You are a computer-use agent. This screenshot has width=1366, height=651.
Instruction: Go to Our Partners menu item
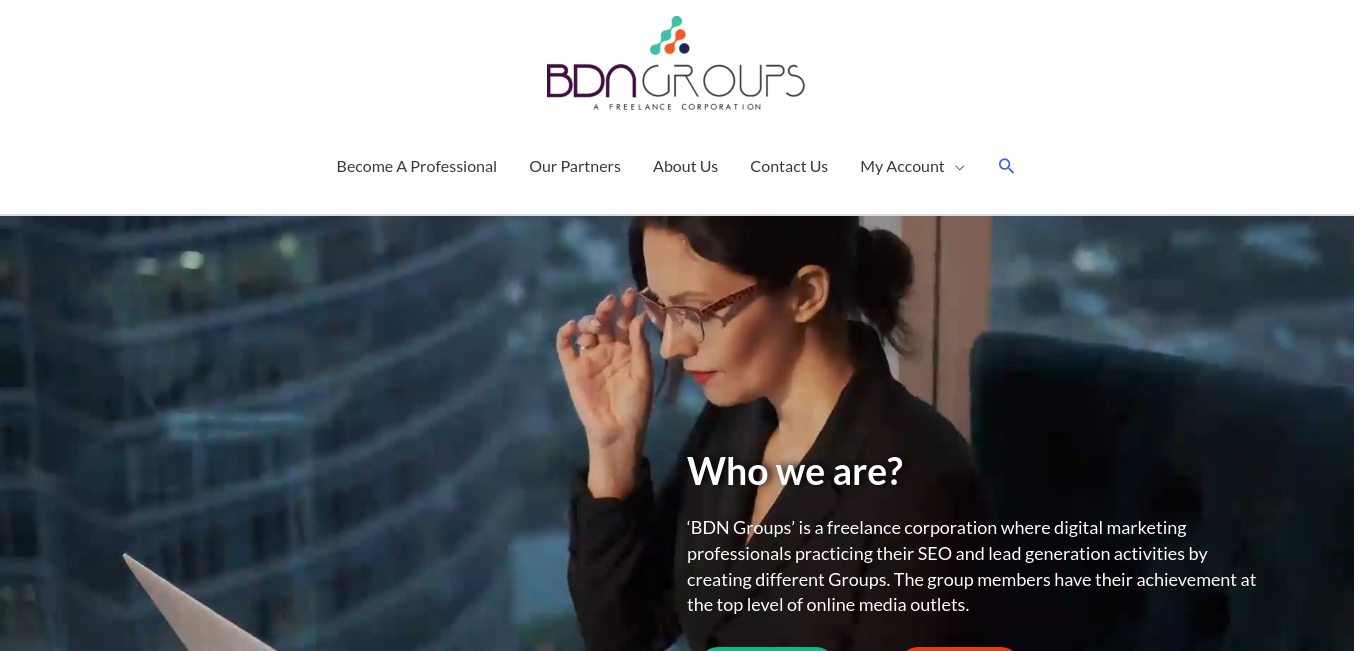(x=575, y=166)
